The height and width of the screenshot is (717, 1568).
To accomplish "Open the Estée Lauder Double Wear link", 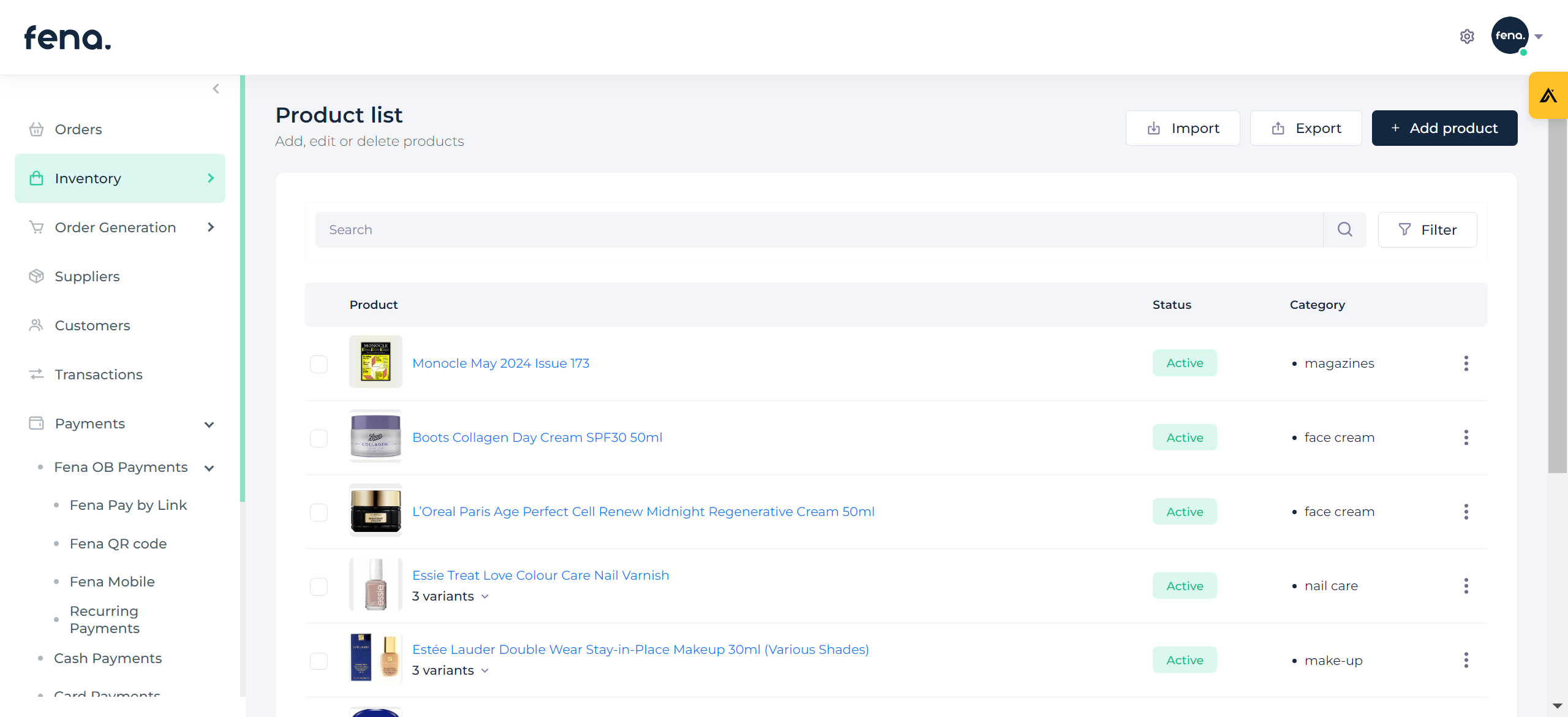I will (640, 650).
